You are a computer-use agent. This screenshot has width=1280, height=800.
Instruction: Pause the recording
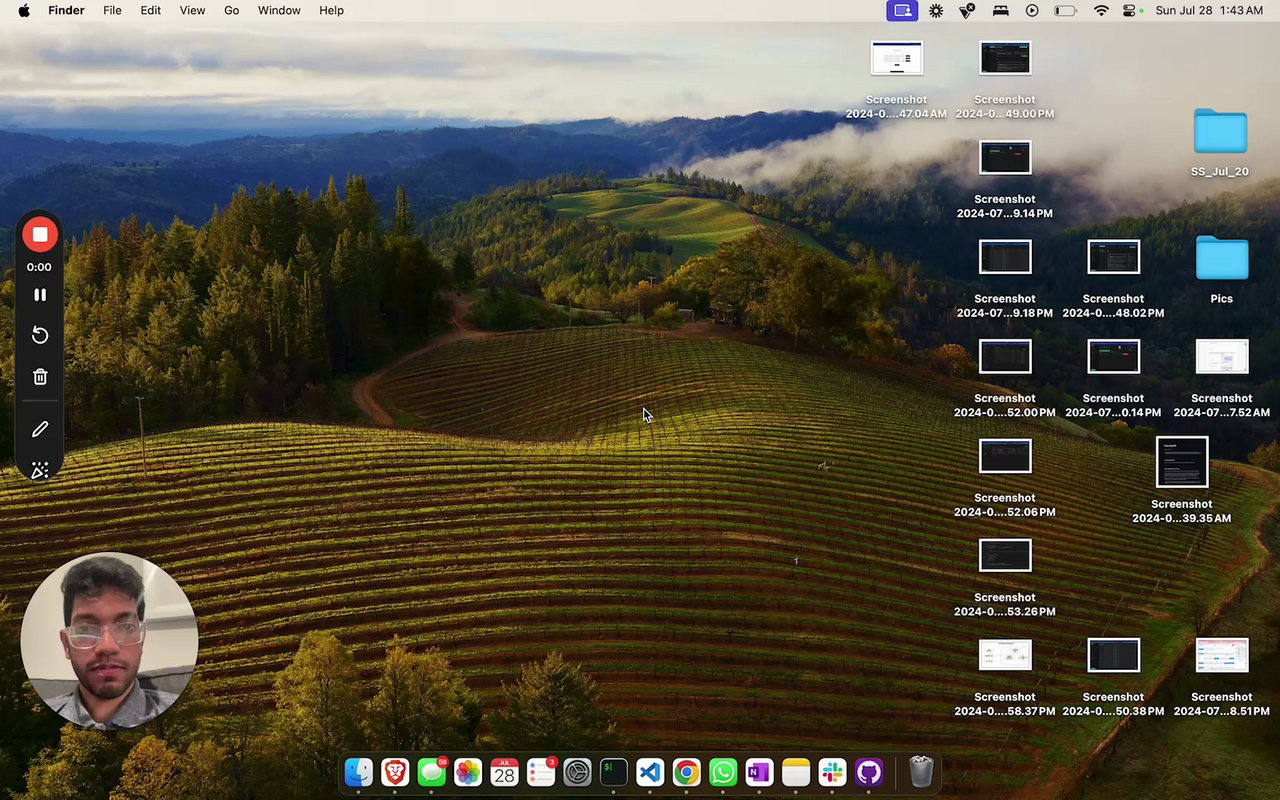pos(40,295)
